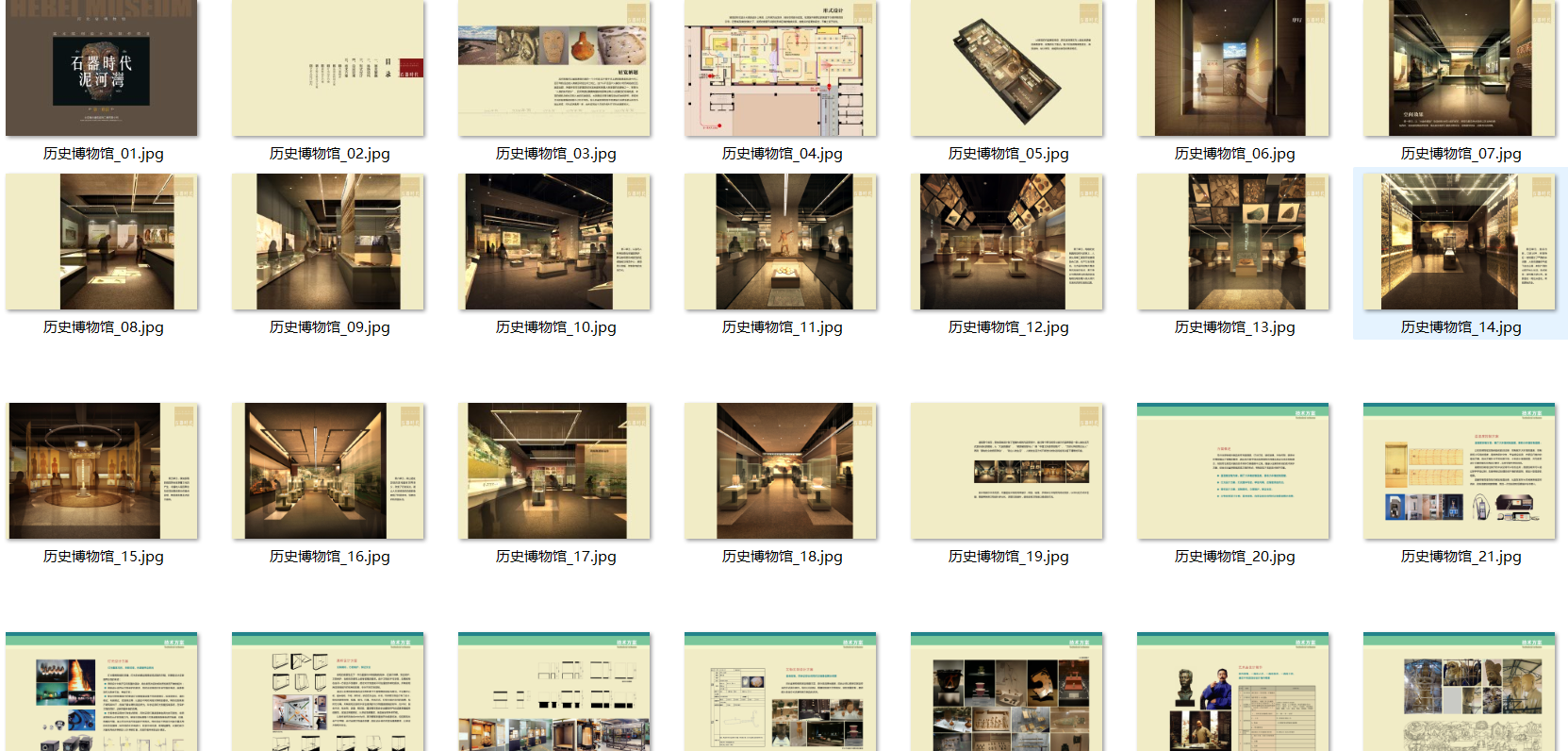This screenshot has height=751, width=1568.
Task: Click the 历史博物馆_21.jpg equipment page thumbnail
Action: [1460, 471]
